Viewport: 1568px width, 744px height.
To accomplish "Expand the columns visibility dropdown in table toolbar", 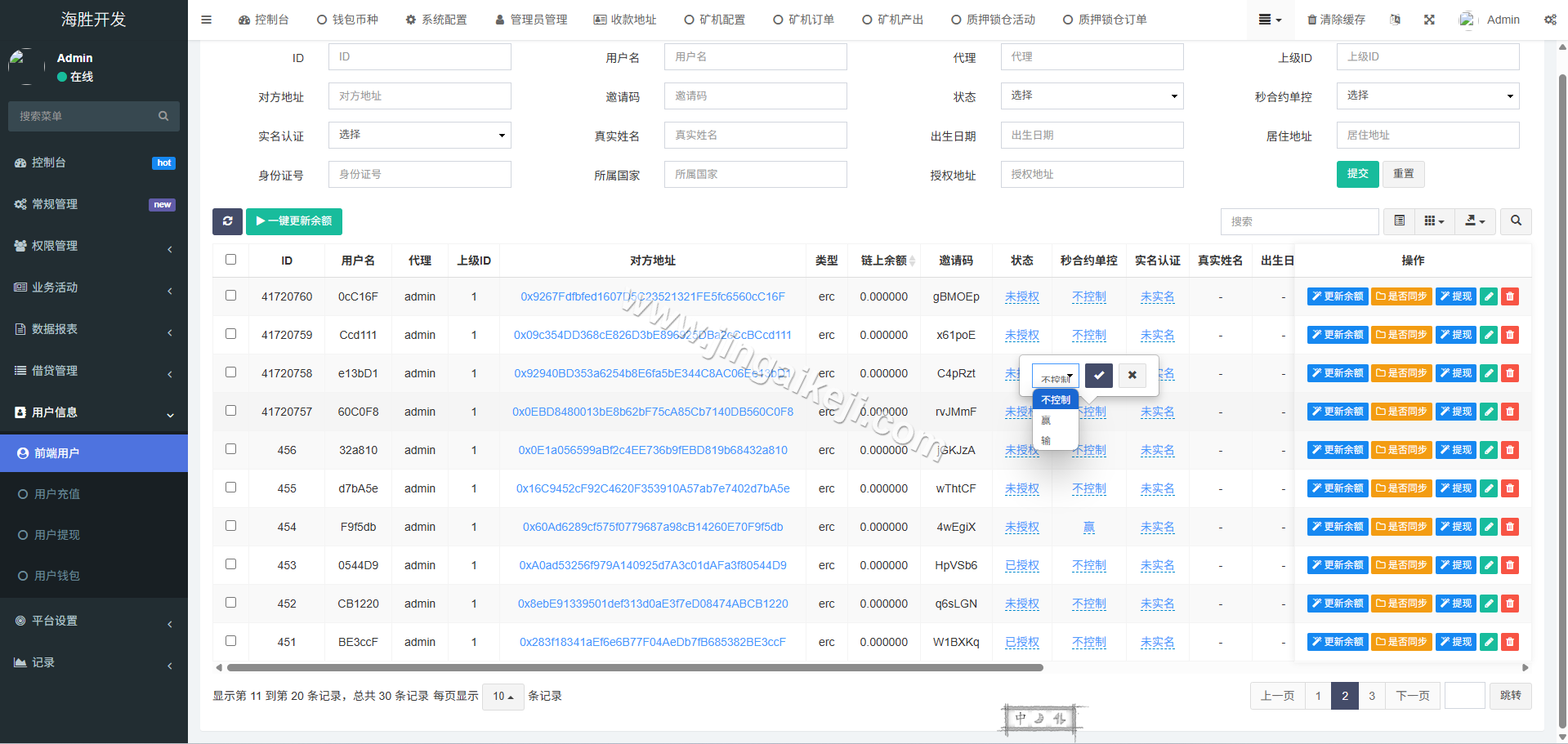I will 1433,221.
